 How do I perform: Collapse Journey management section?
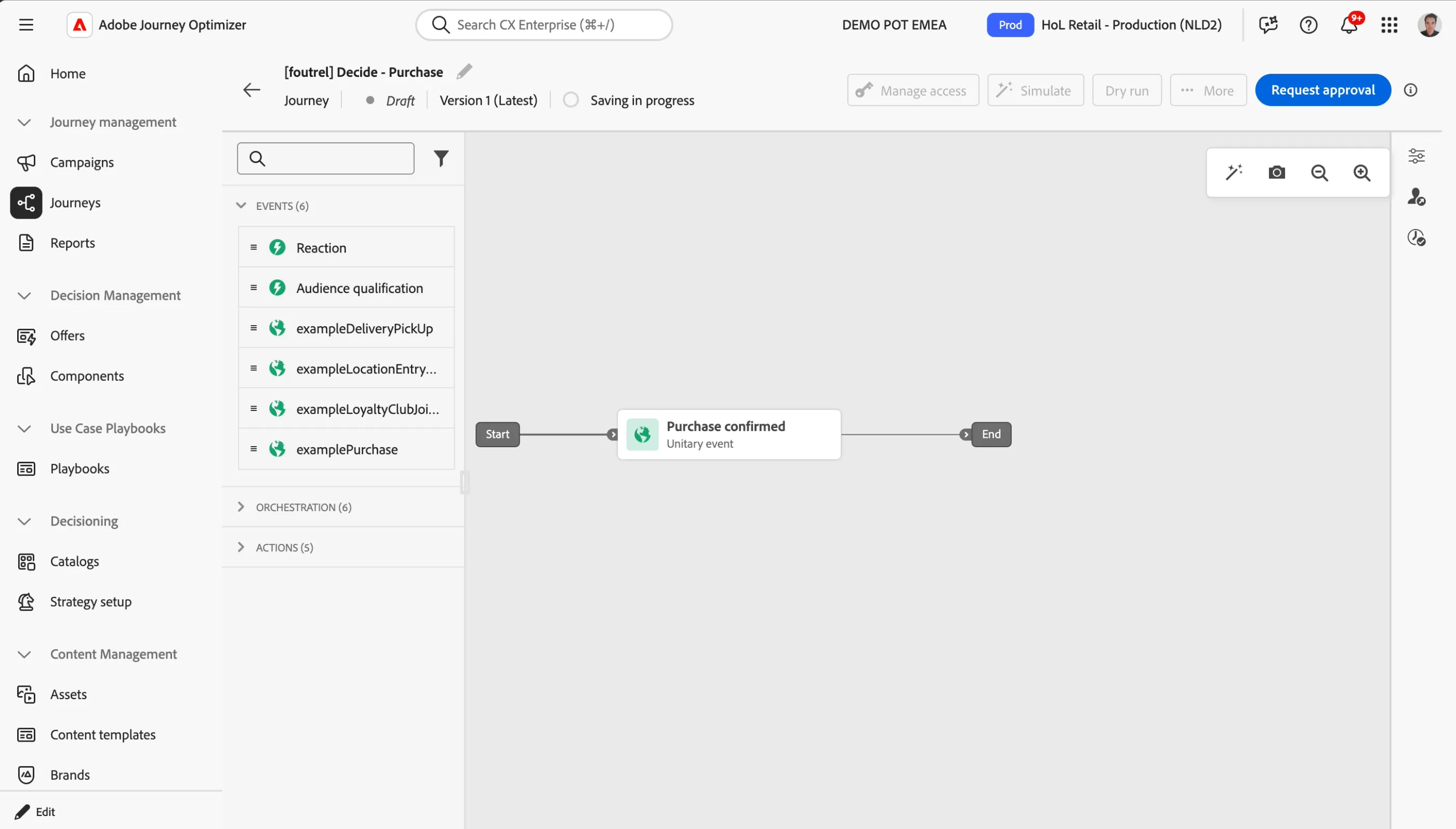point(24,123)
